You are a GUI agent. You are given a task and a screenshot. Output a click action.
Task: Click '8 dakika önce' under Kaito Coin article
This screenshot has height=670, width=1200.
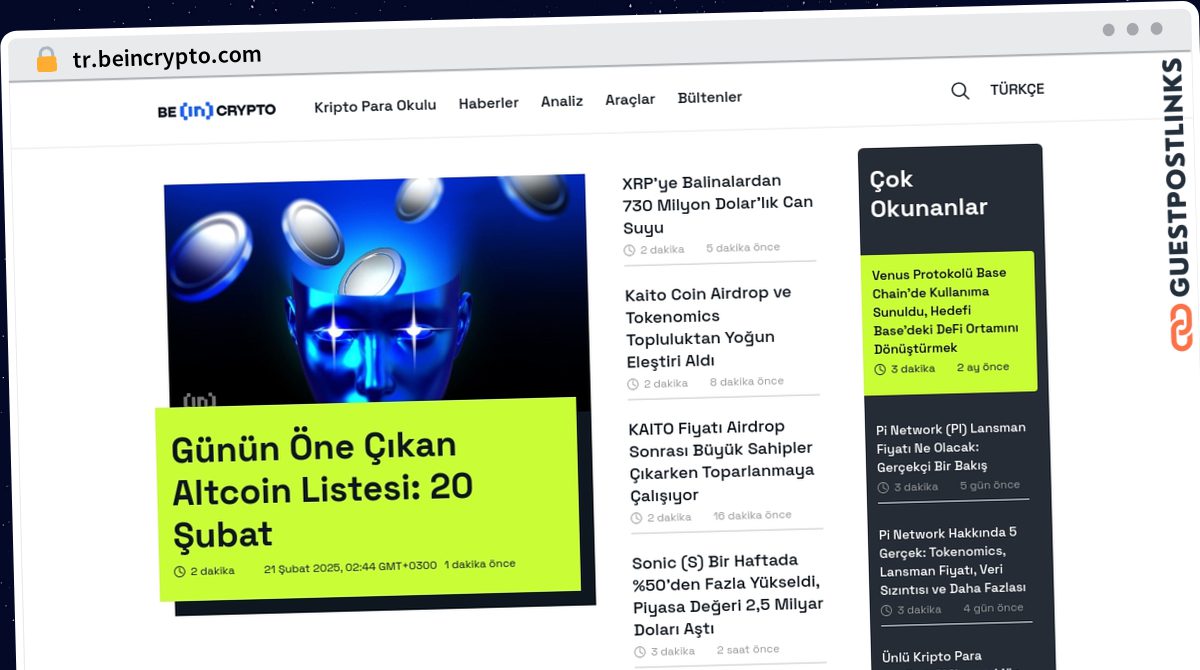(747, 381)
